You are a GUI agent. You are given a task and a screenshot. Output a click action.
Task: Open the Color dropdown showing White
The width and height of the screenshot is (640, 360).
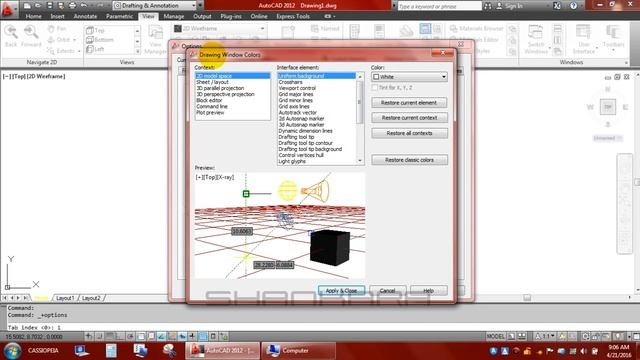point(409,77)
